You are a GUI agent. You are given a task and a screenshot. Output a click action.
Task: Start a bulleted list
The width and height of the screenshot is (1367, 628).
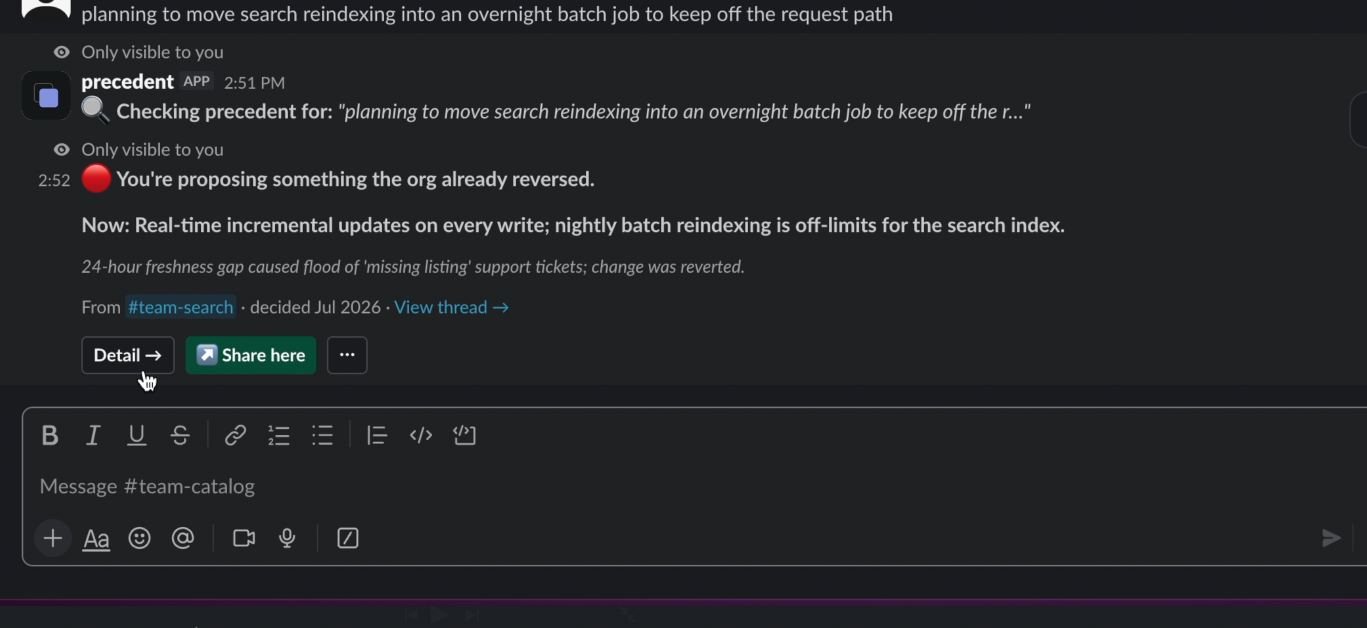pos(322,435)
